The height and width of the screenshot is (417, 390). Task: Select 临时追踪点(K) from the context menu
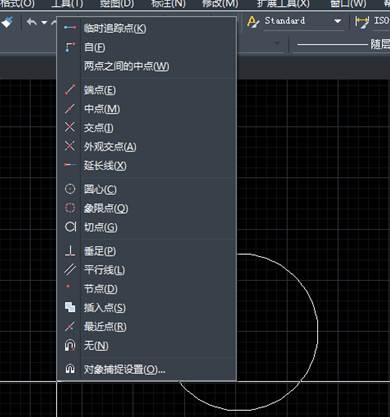click(147, 28)
